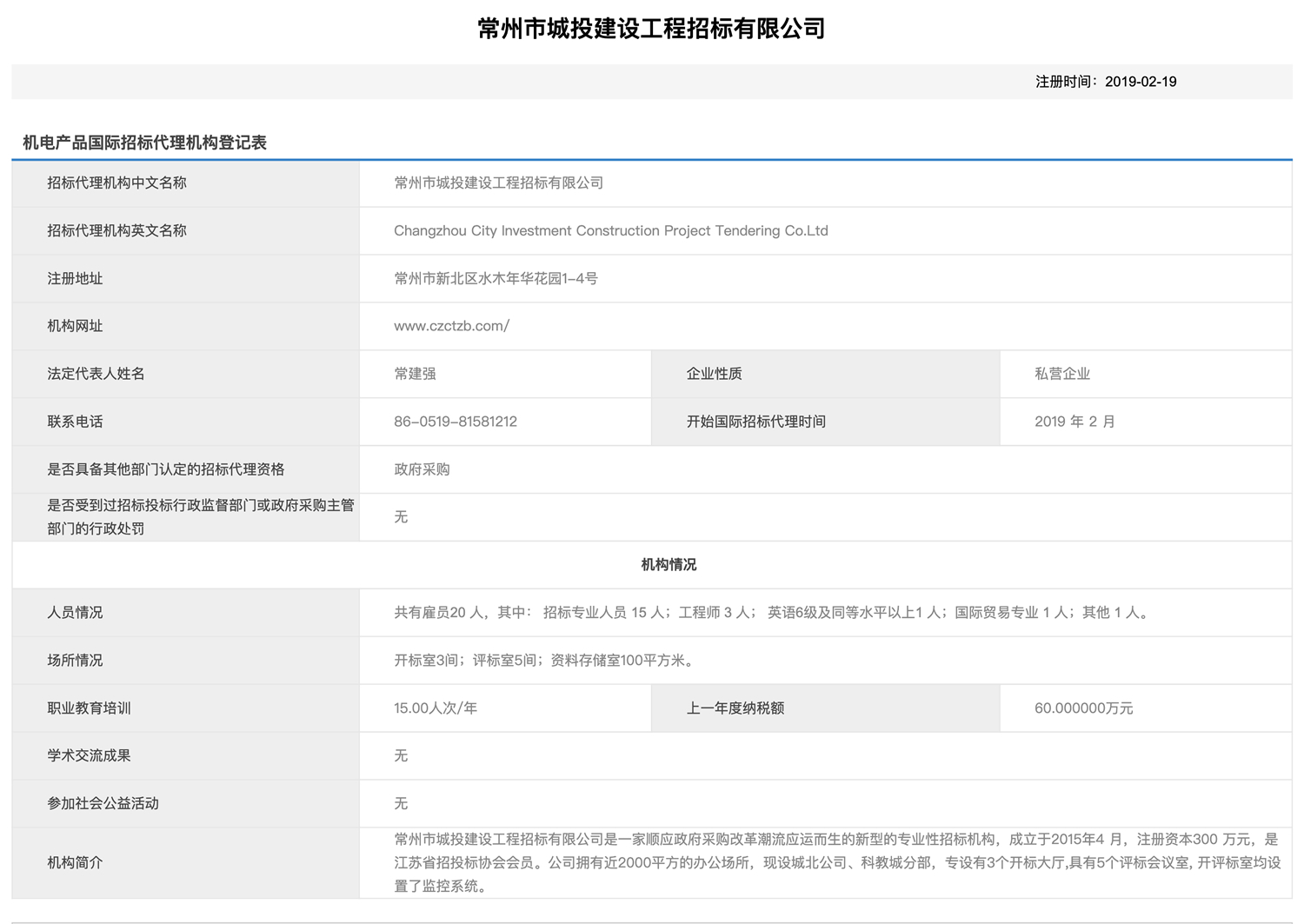Click the 企业性质 field label
The width and height of the screenshot is (1304, 924).
pyautogui.click(x=714, y=374)
